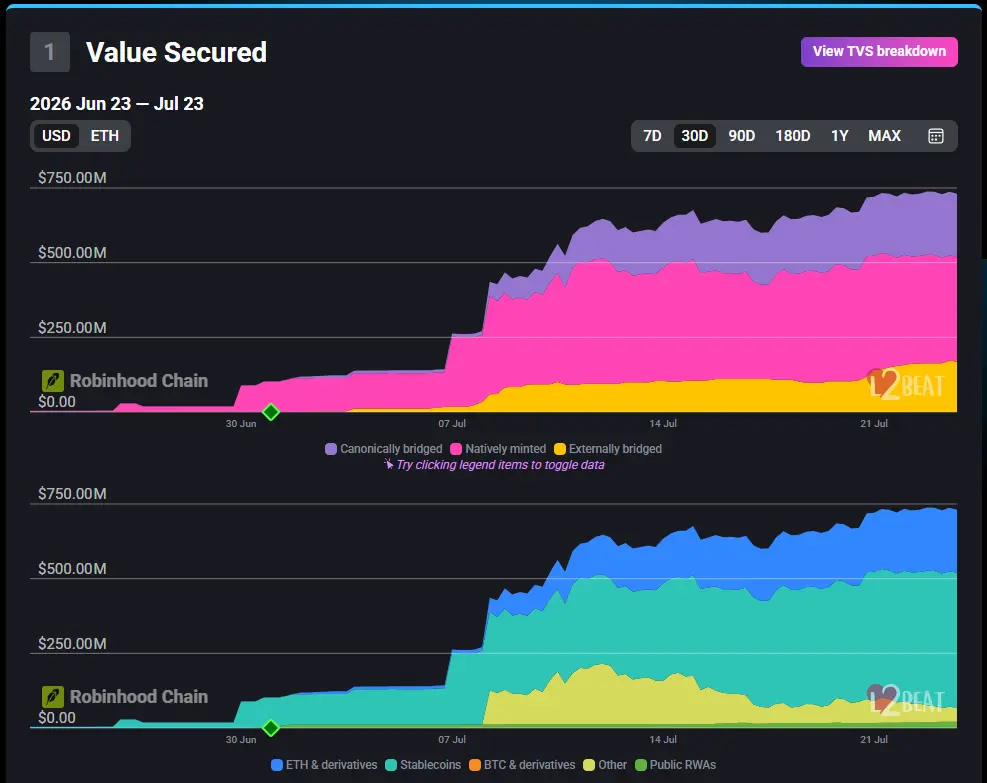Image resolution: width=987 pixels, height=783 pixels.
Task: Click the upper chart $750.00M axis label
Action: click(72, 177)
